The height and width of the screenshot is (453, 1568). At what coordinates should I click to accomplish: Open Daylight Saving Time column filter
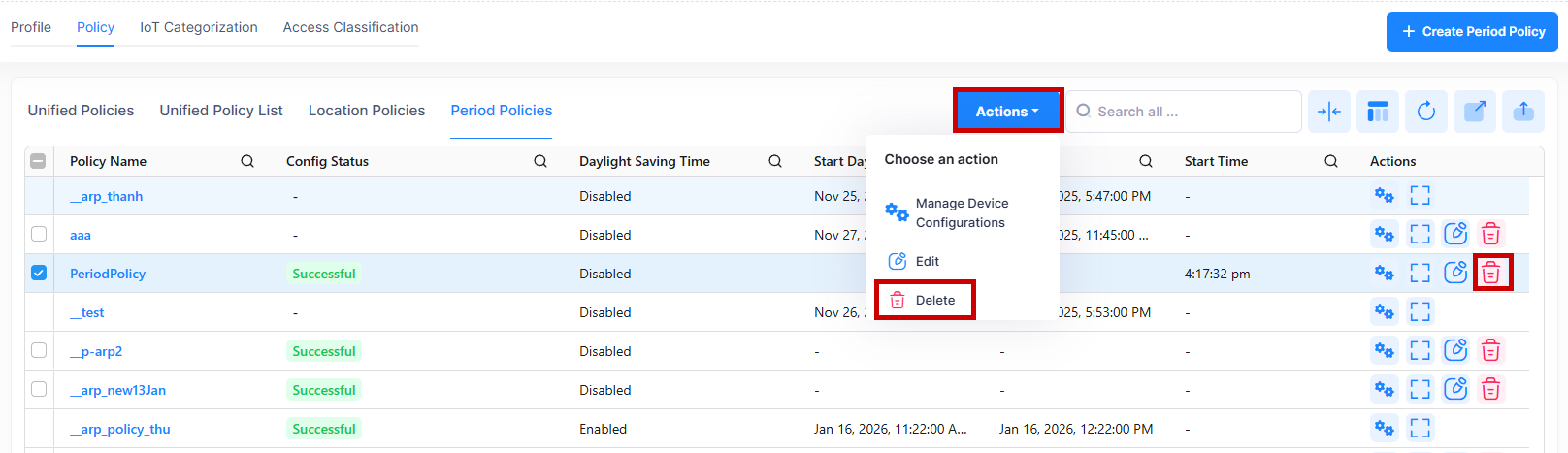pos(775,161)
